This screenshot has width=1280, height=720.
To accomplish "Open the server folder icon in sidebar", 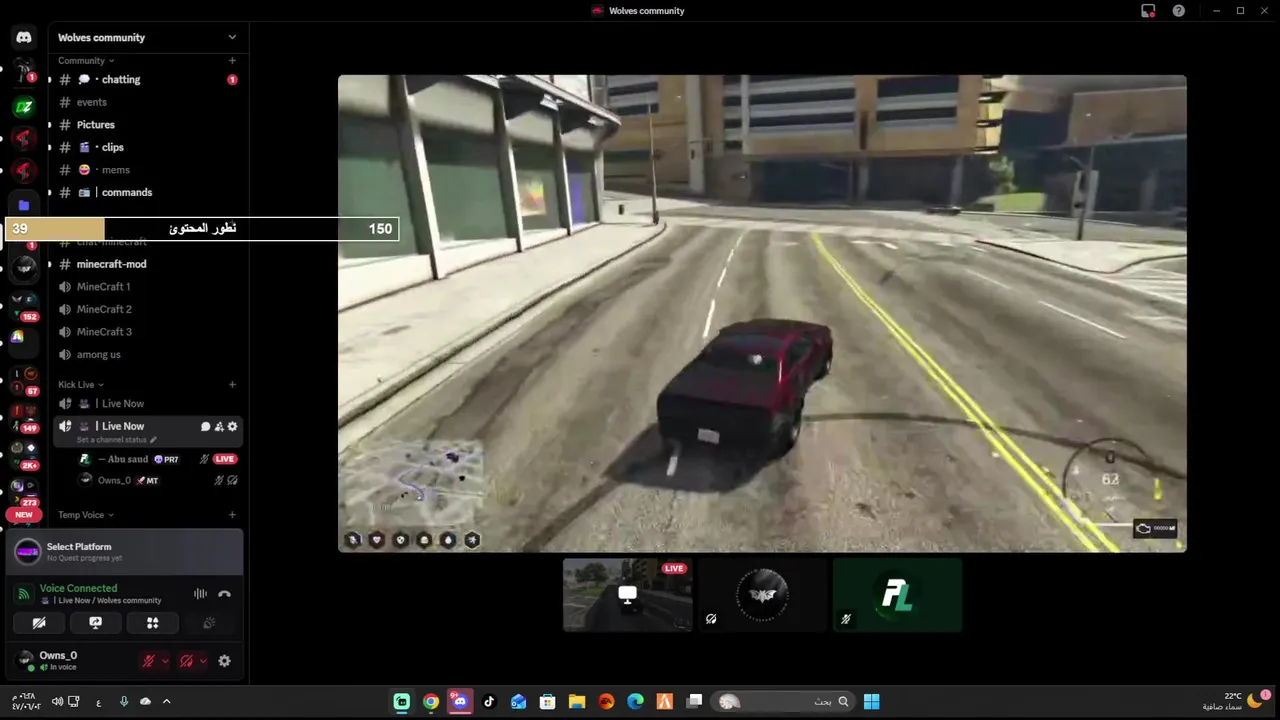I will pos(24,205).
